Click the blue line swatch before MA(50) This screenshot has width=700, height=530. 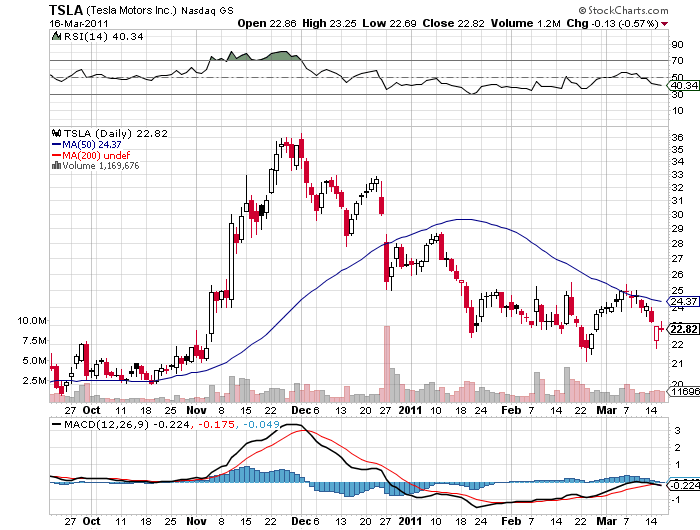coord(56,144)
